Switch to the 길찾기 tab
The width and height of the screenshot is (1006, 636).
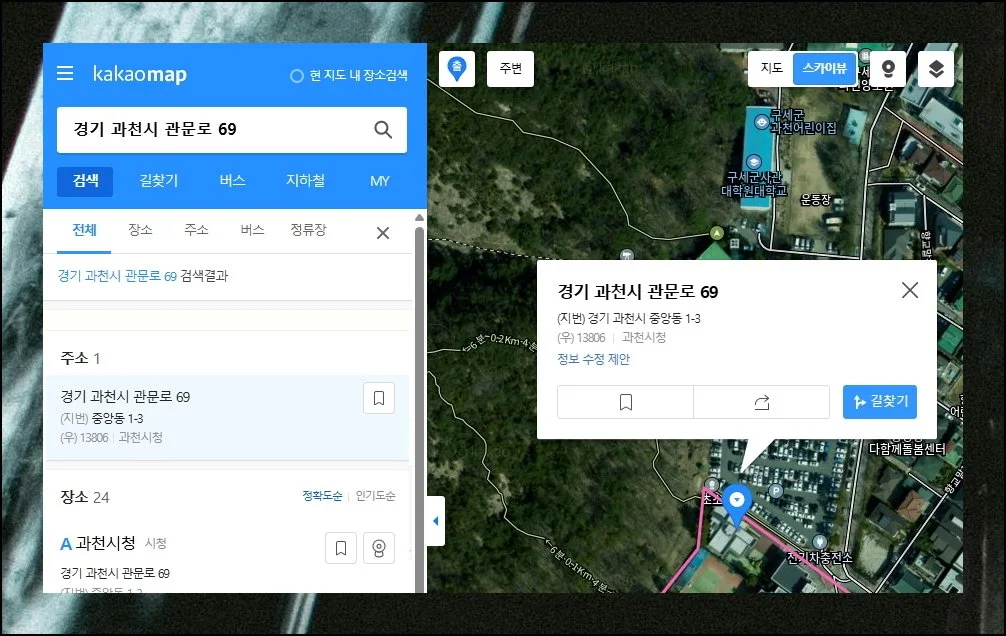click(x=158, y=181)
